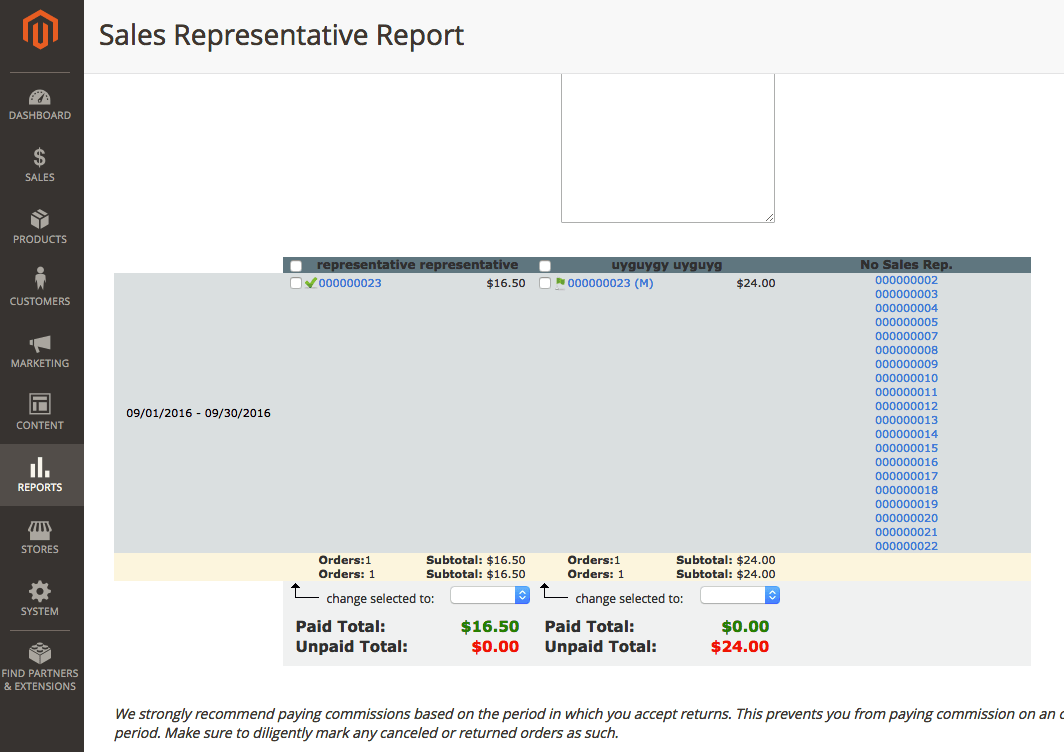Open unassigned order 000000002 link
1064x752 pixels.
pos(906,281)
